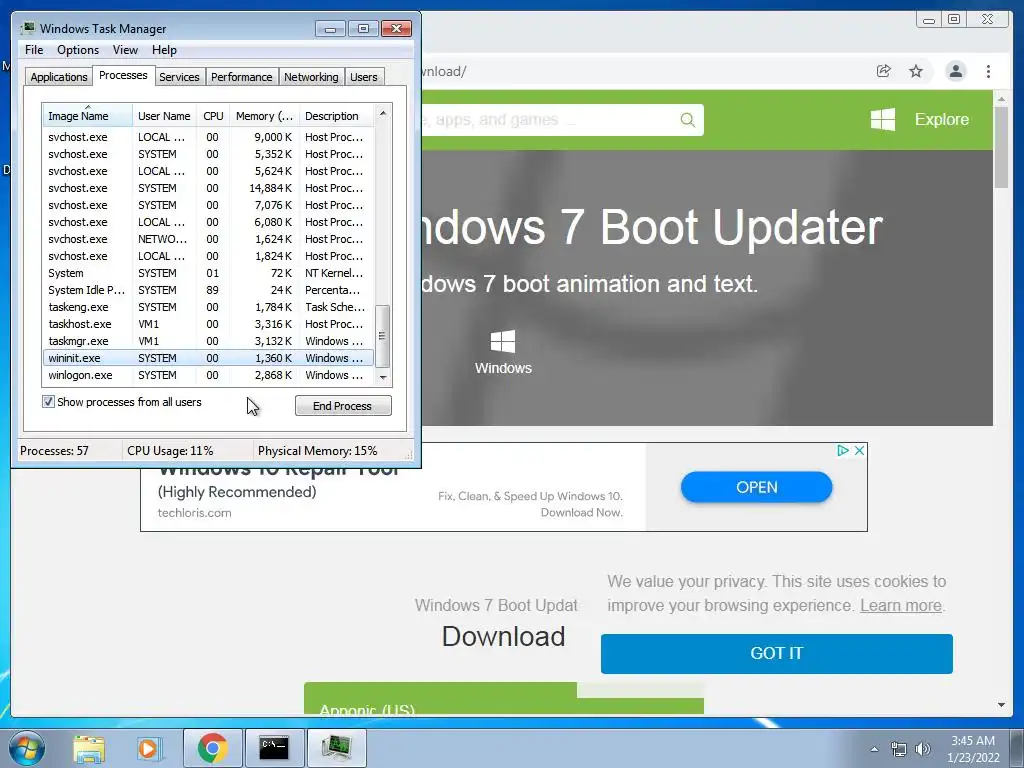The height and width of the screenshot is (768, 1024).
Task: Toggle Show processes from all users checkbox
Action: coord(48,402)
